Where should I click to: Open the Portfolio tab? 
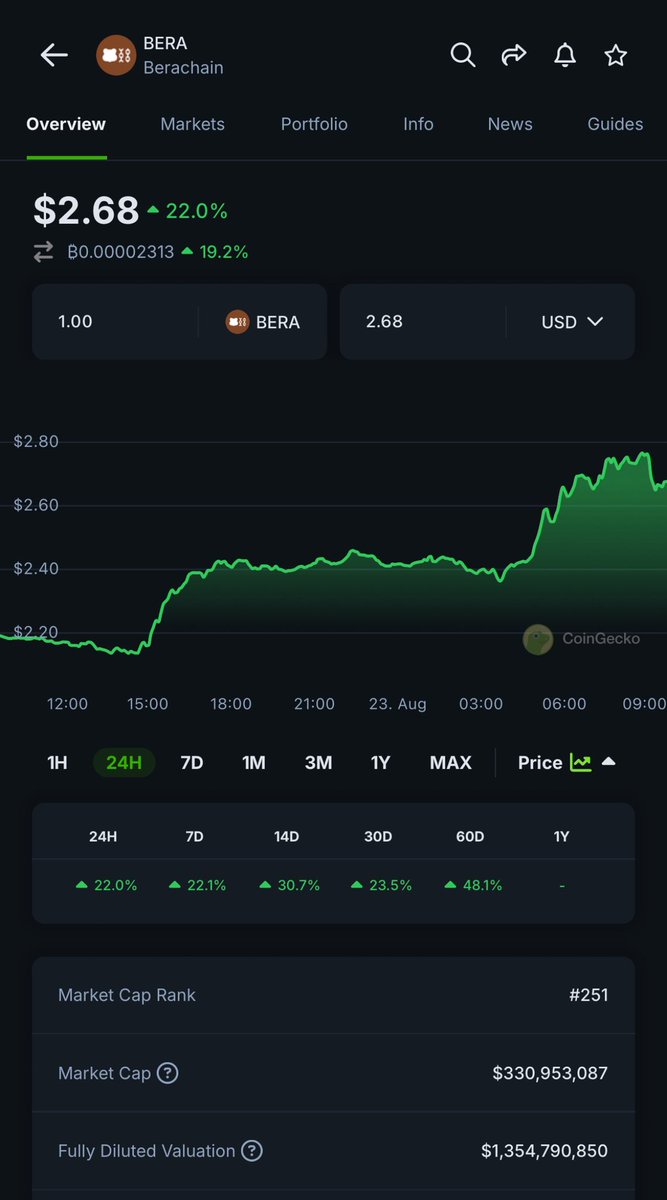click(x=314, y=124)
